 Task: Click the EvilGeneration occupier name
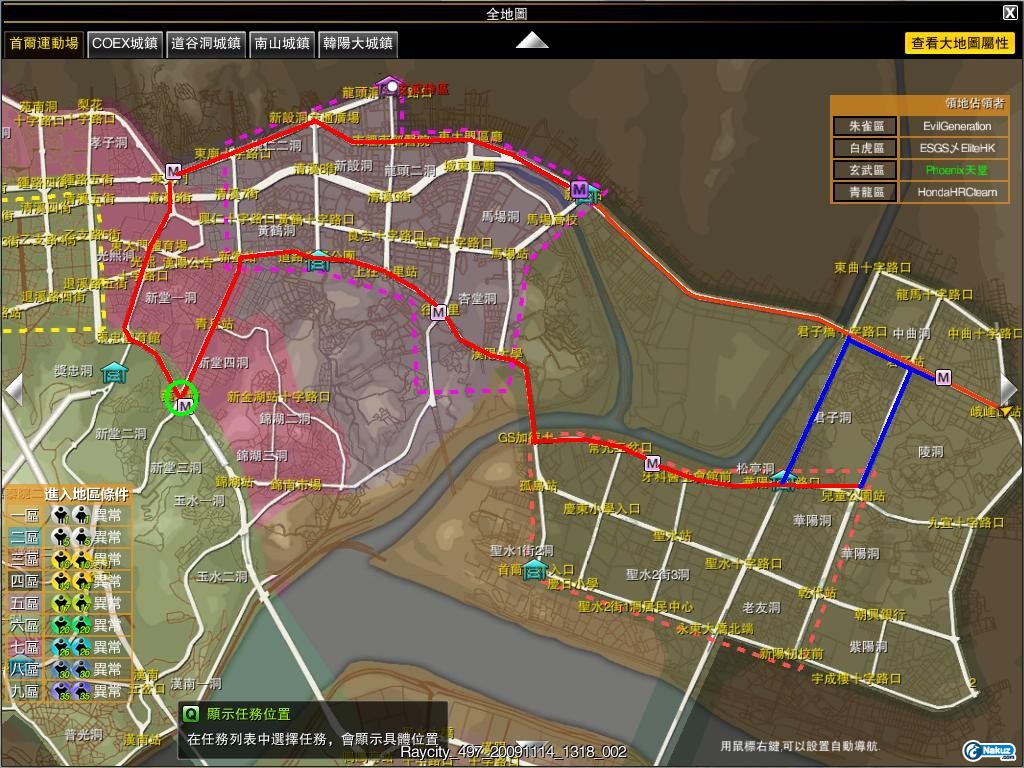(x=956, y=126)
